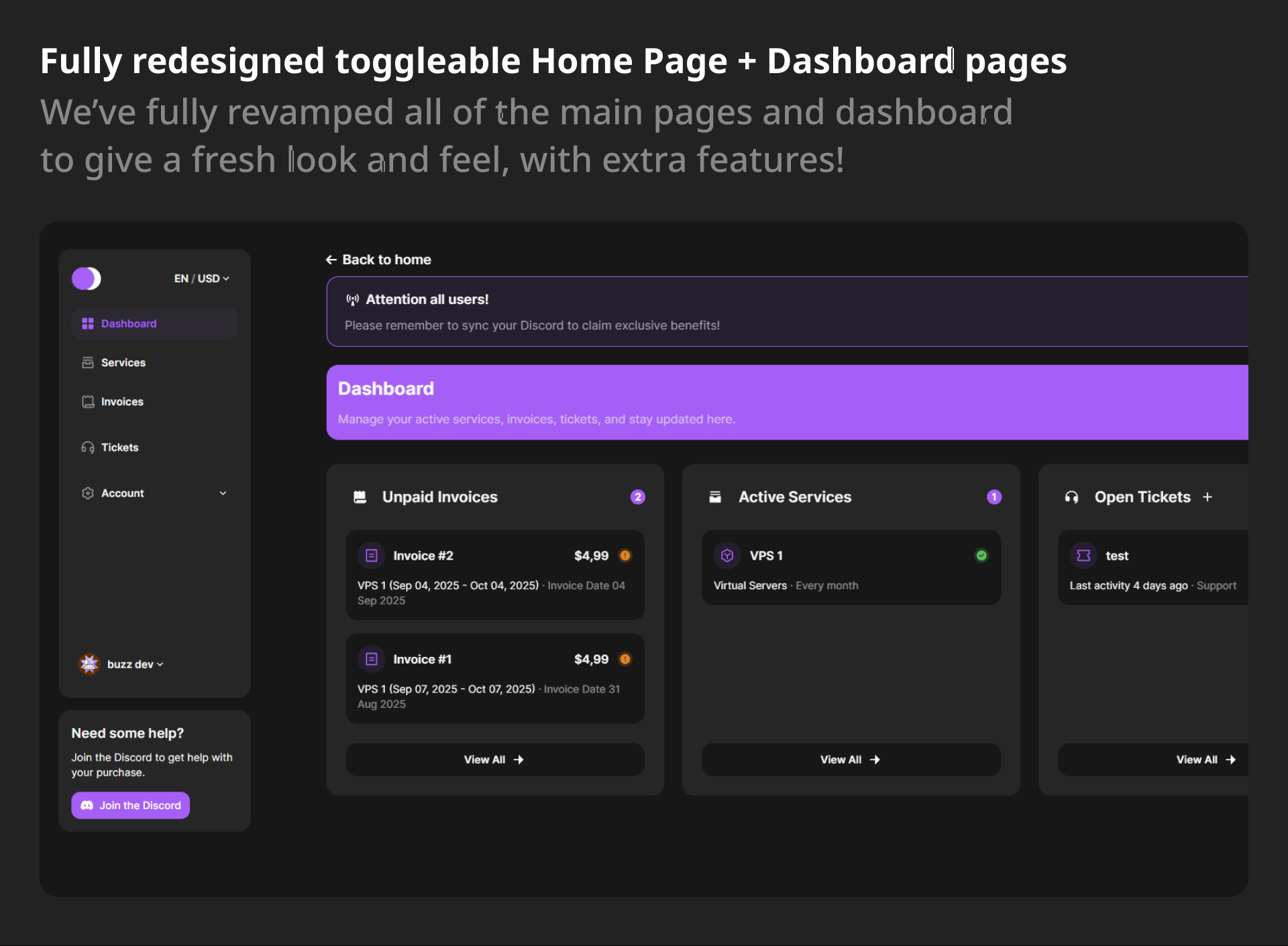This screenshot has width=1288, height=946.
Task: Create new ticket with plus icon
Action: click(1207, 497)
